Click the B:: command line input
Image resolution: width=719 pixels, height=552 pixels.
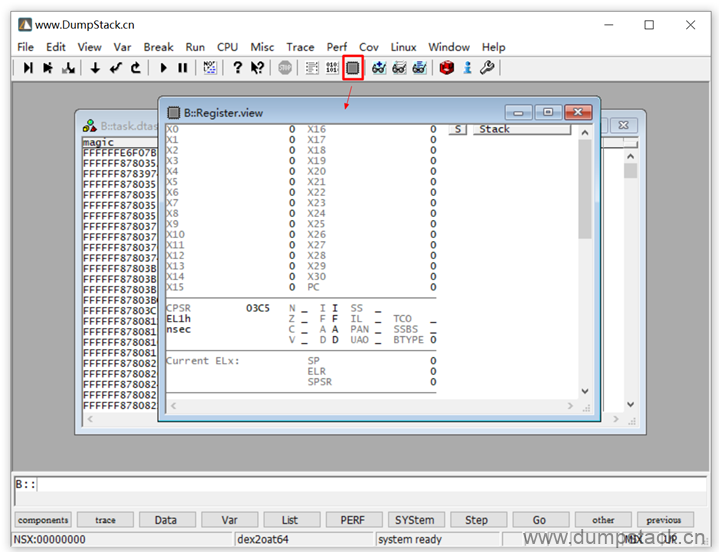point(370,485)
